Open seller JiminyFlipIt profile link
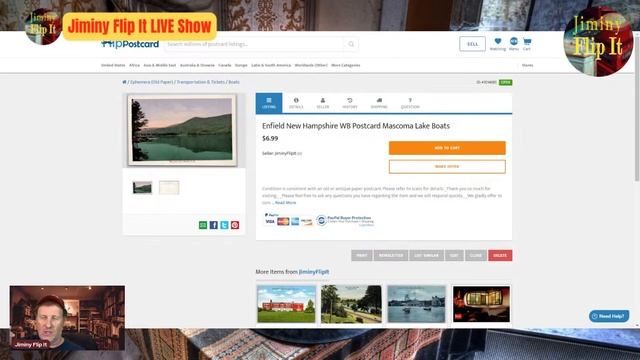Image resolution: width=640 pixels, height=360 pixels. [x=285, y=153]
